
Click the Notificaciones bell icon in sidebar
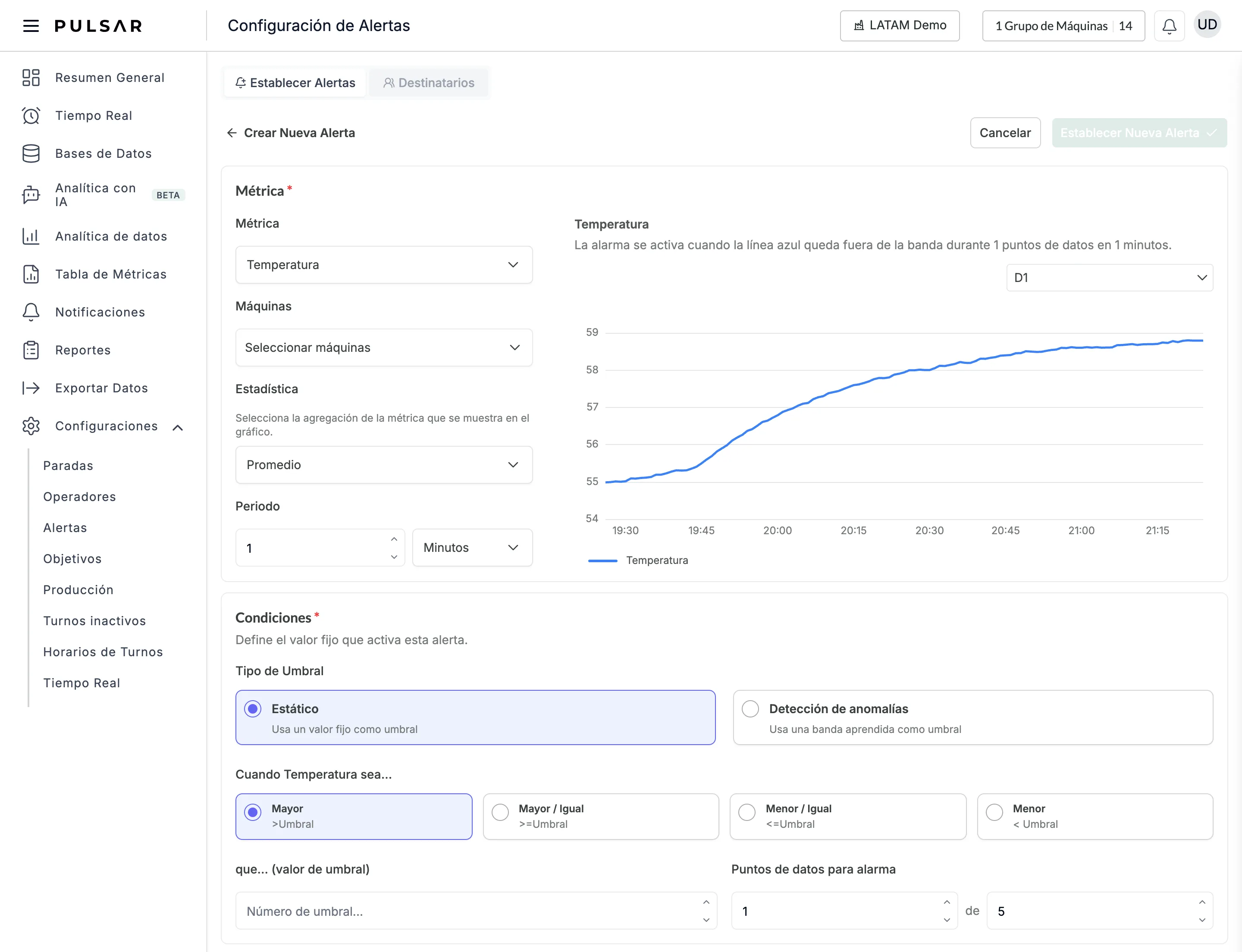pyautogui.click(x=31, y=312)
